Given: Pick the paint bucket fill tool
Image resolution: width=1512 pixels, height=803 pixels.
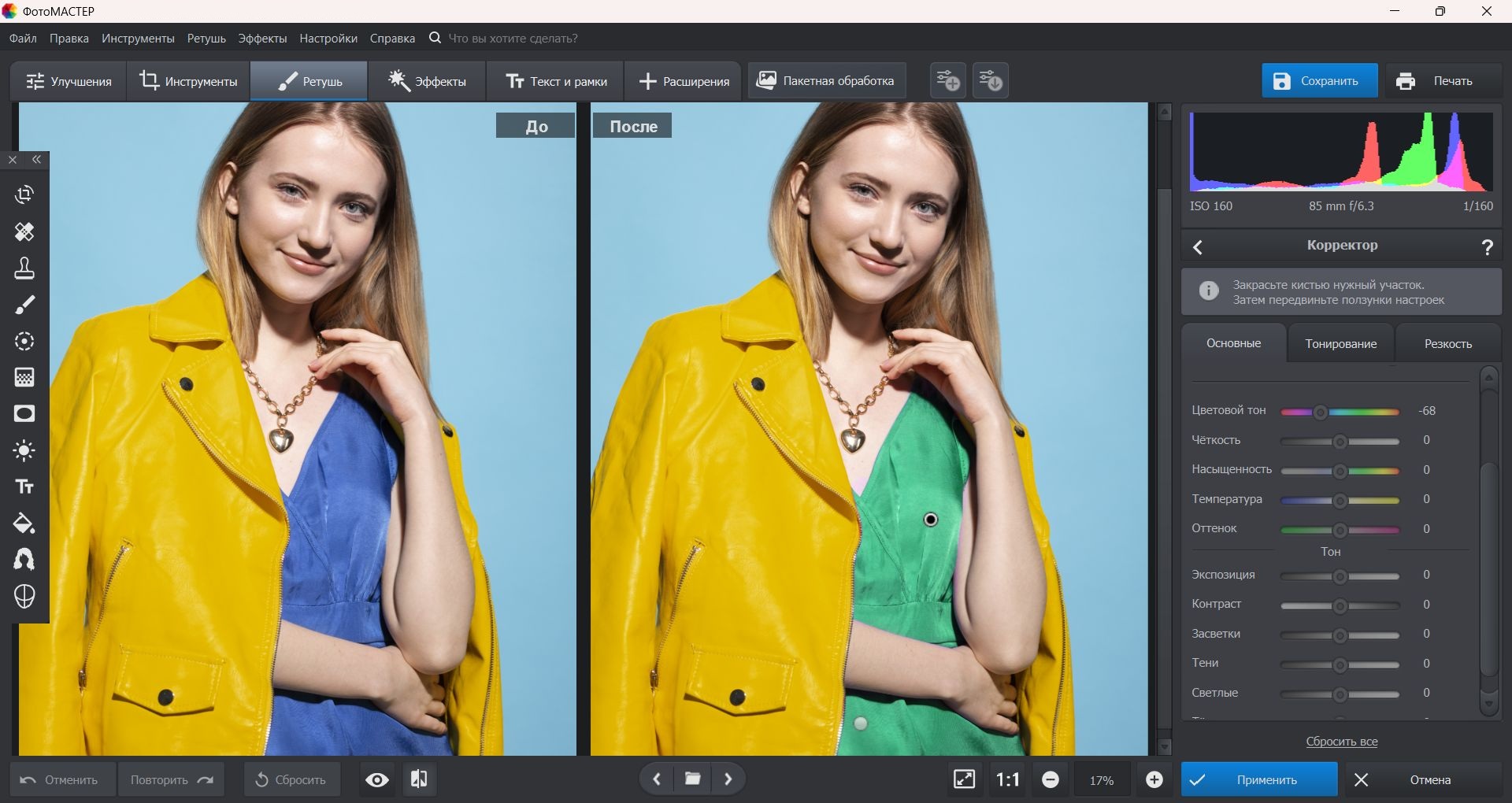Looking at the screenshot, I should click(24, 524).
